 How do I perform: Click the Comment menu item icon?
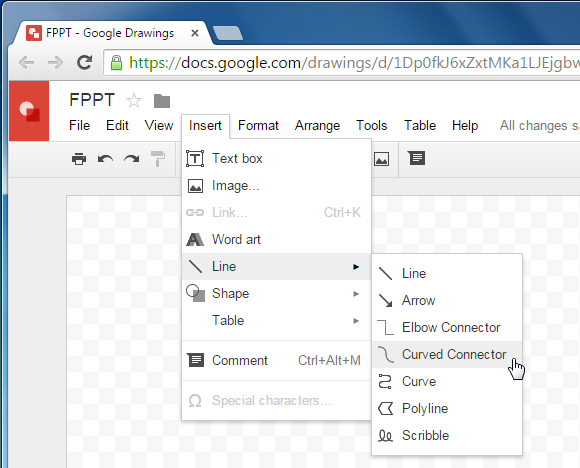(x=195, y=360)
